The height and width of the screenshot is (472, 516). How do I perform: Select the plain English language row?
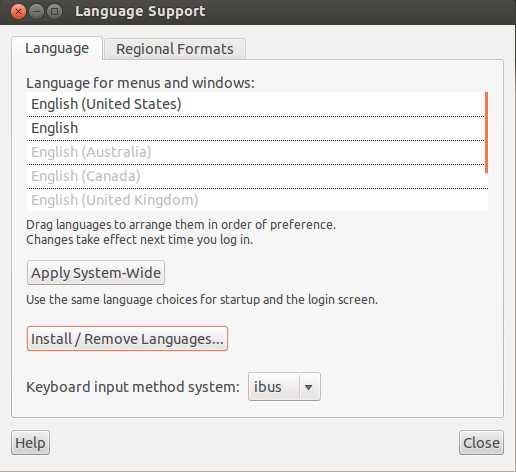[255, 128]
